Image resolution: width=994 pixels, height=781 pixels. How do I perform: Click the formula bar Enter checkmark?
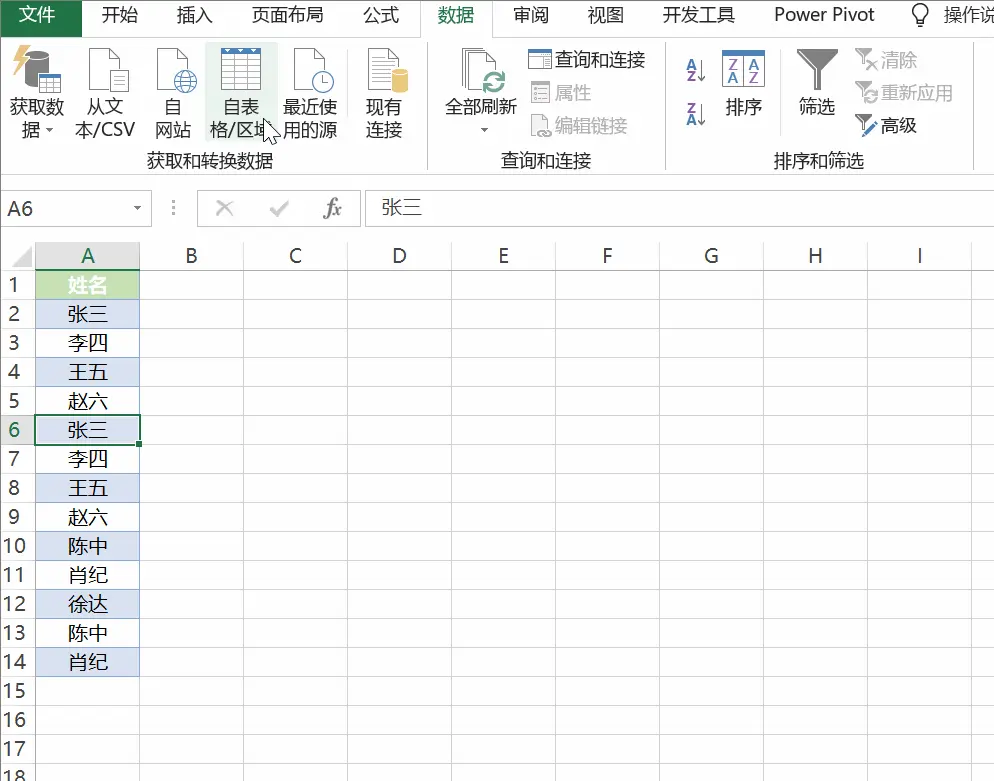(x=279, y=208)
